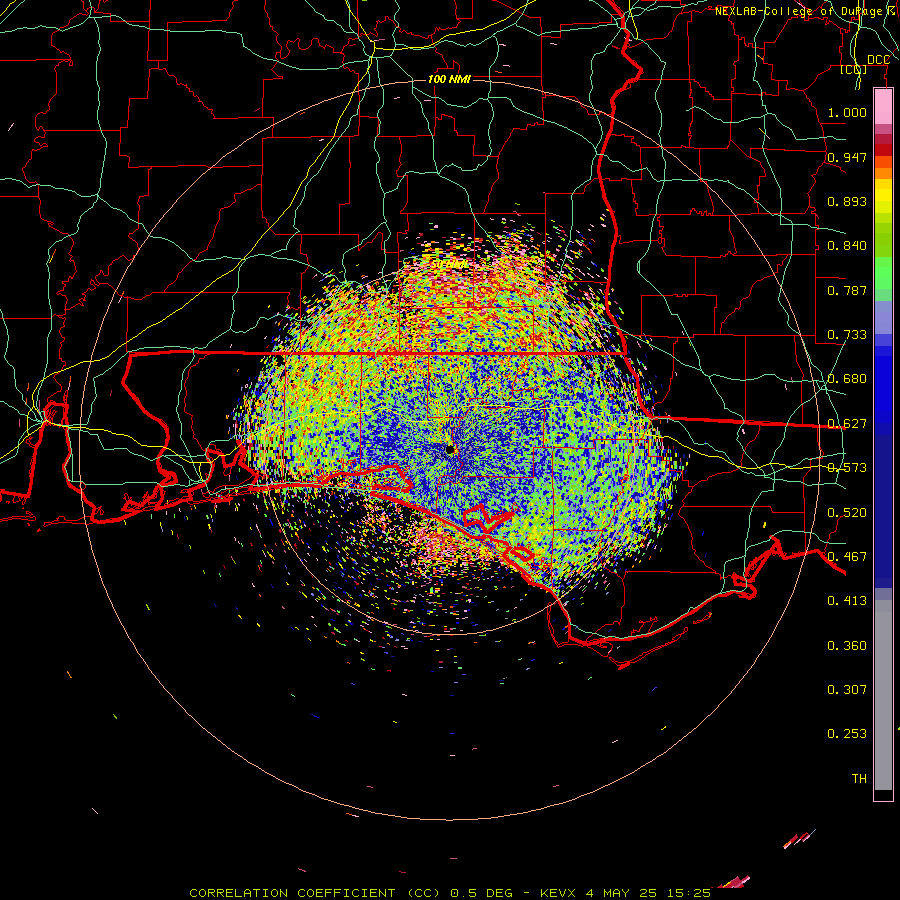Click the 0.840 color scale value
Viewport: 900px width, 900px height.
click(847, 246)
